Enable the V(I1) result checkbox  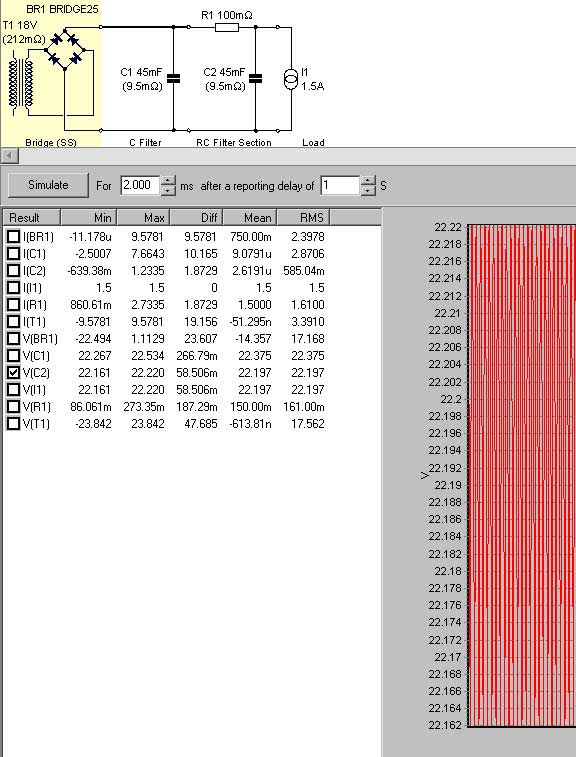click(14, 390)
